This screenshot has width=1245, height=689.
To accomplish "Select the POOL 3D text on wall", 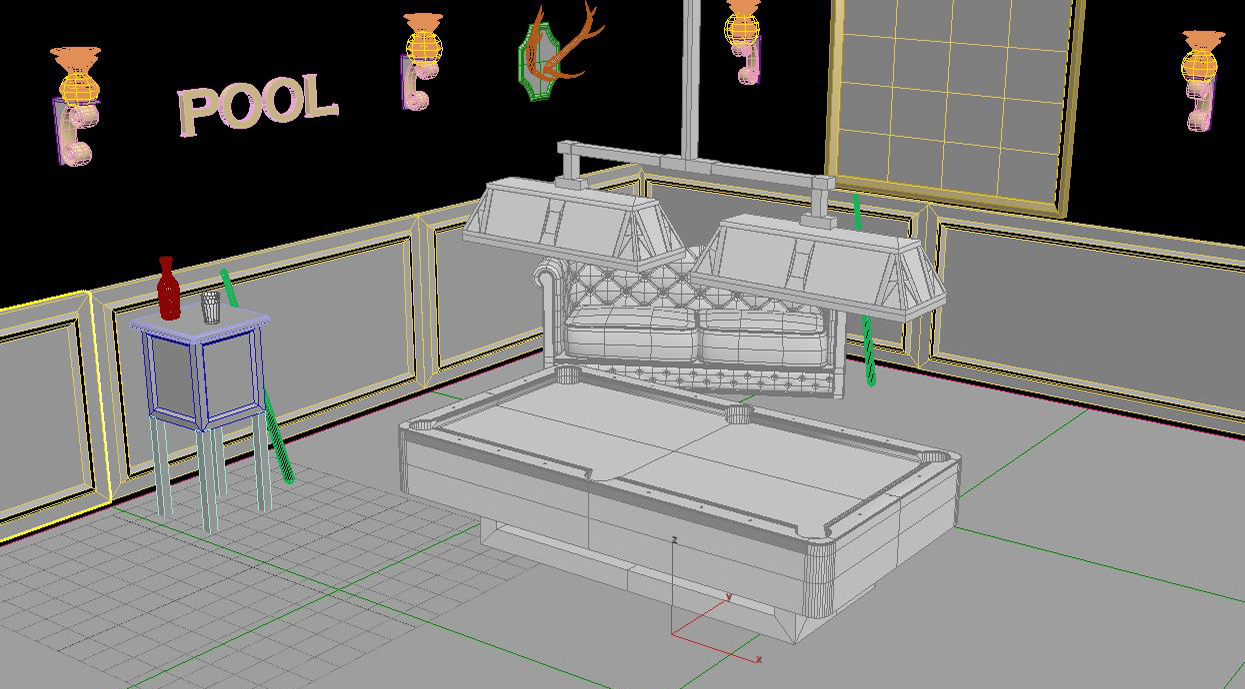I will (257, 104).
